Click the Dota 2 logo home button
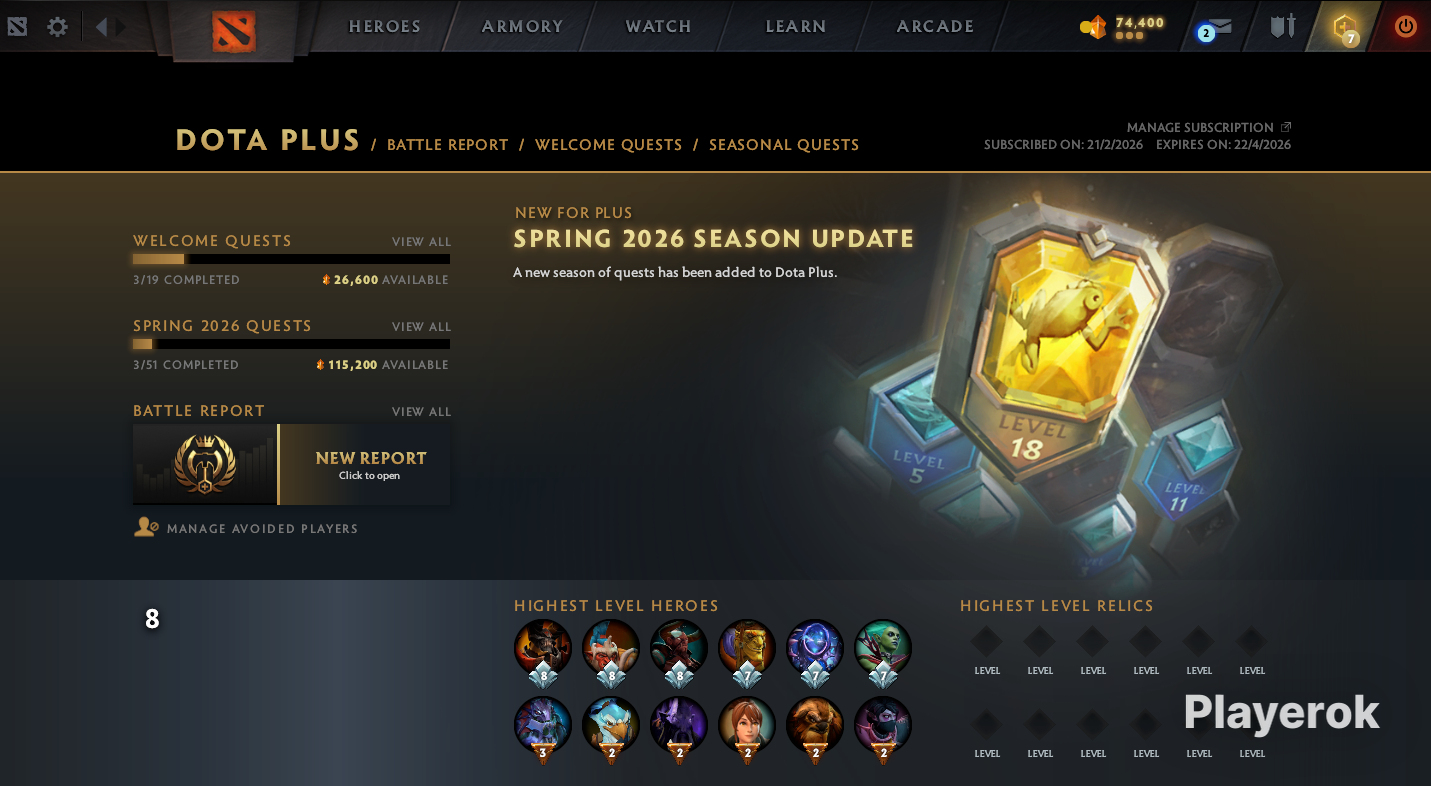The height and width of the screenshot is (786, 1431). tap(234, 29)
